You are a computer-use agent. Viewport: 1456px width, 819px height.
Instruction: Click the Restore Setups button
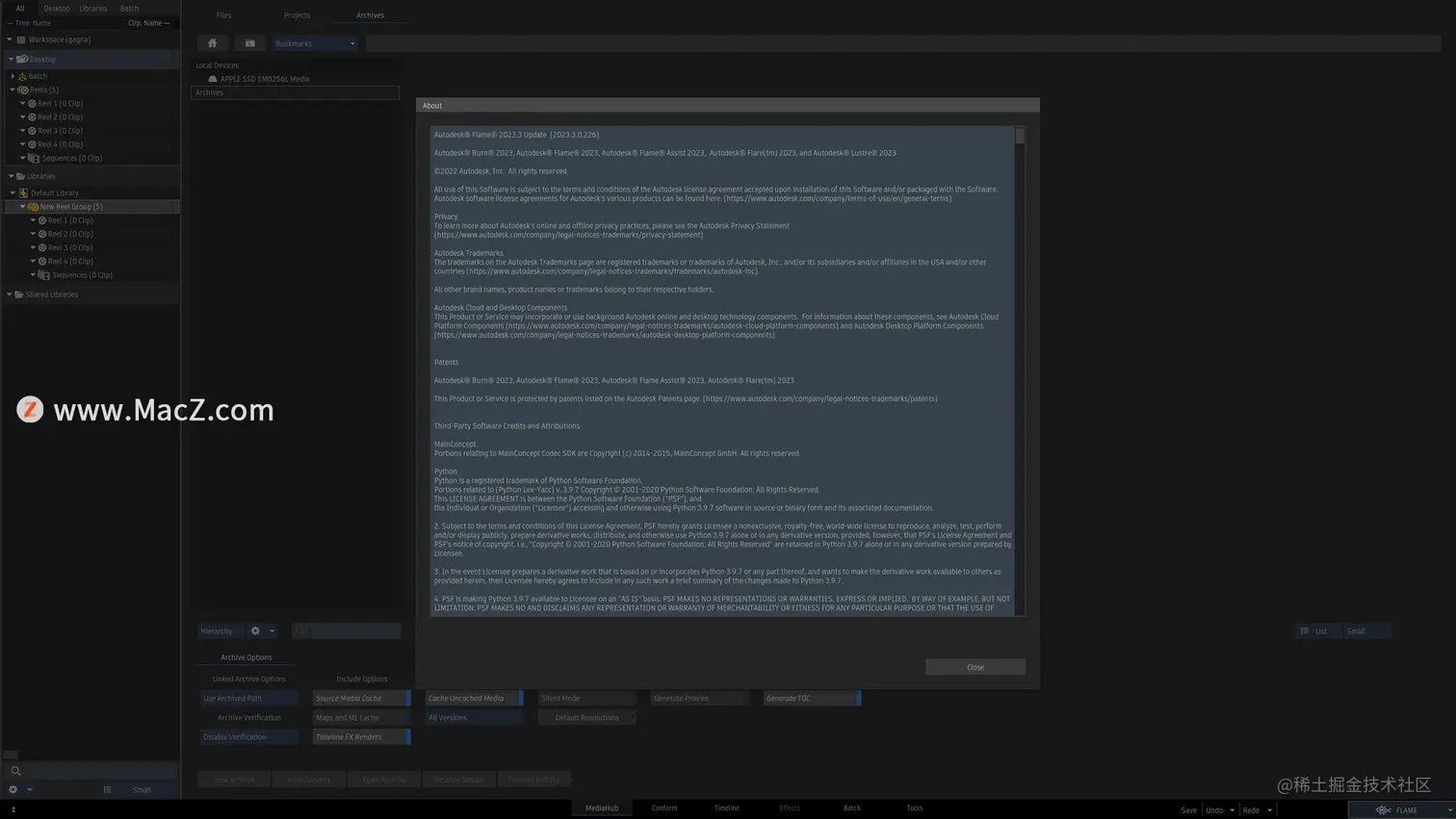point(458,780)
